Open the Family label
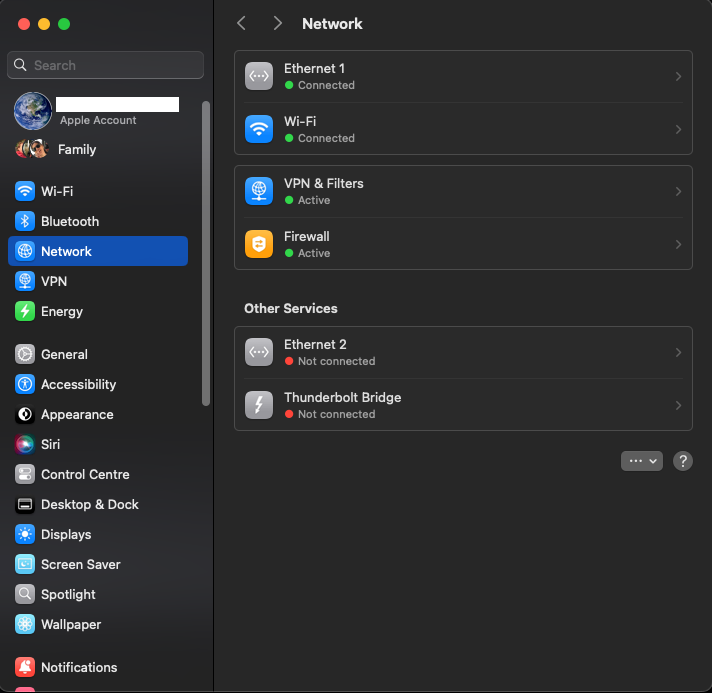 click(x=77, y=149)
